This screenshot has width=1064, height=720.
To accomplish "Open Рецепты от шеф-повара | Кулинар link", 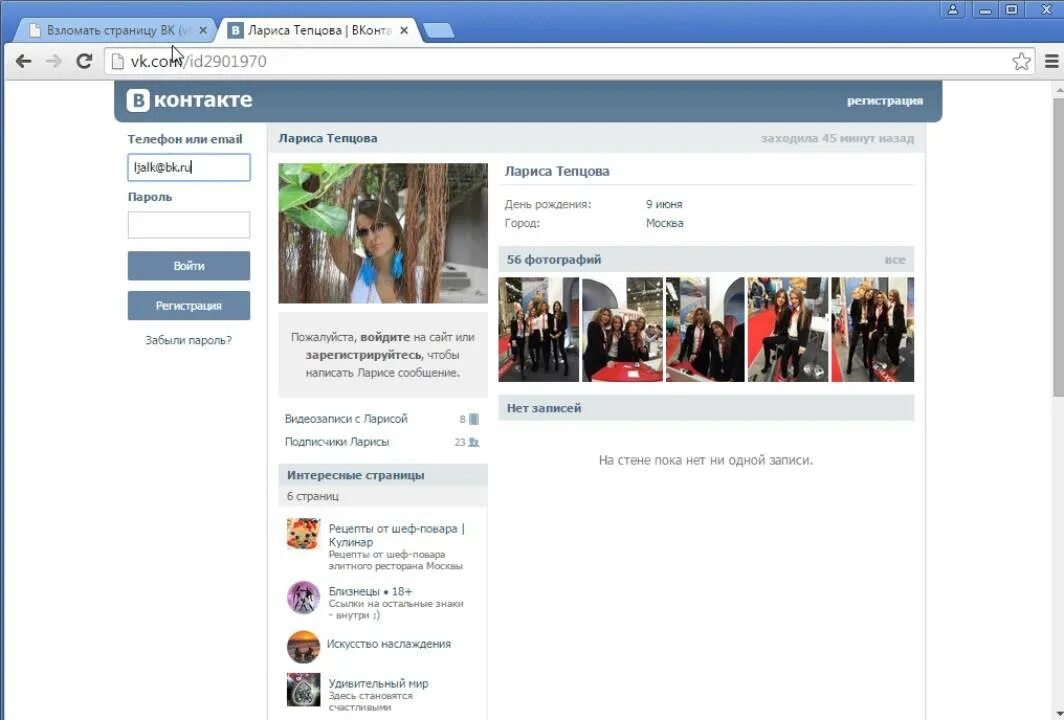I will coord(396,535).
